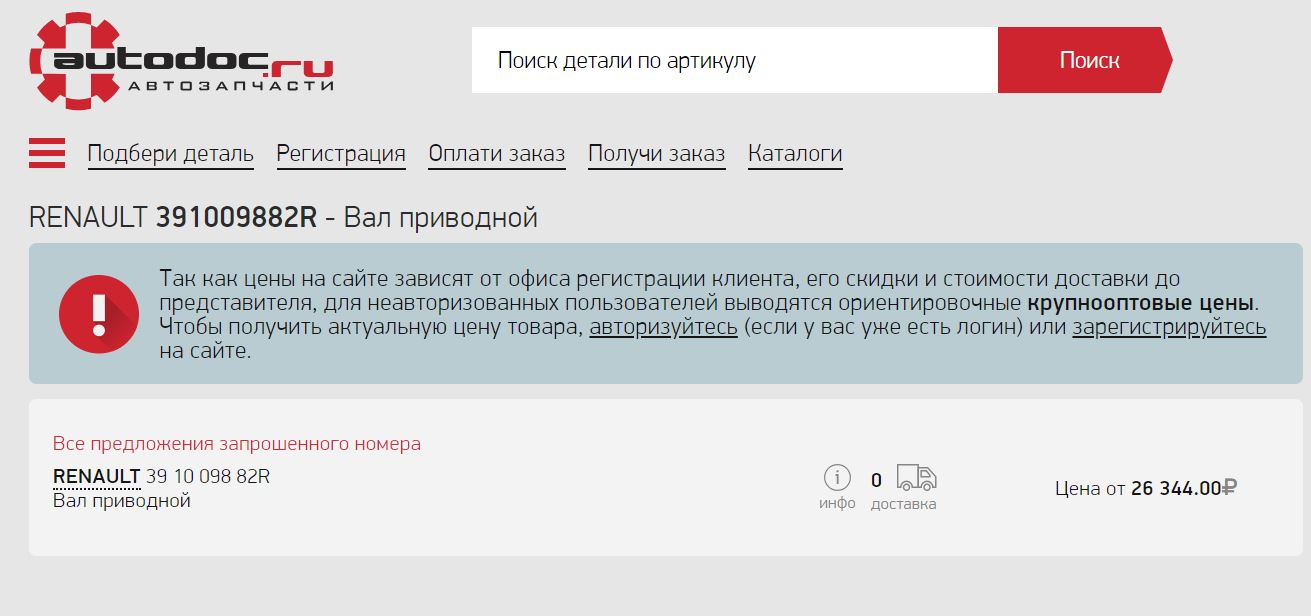This screenshot has width=1311, height=616.
Task: Click the red exclamation warning icon
Action: 98,313
